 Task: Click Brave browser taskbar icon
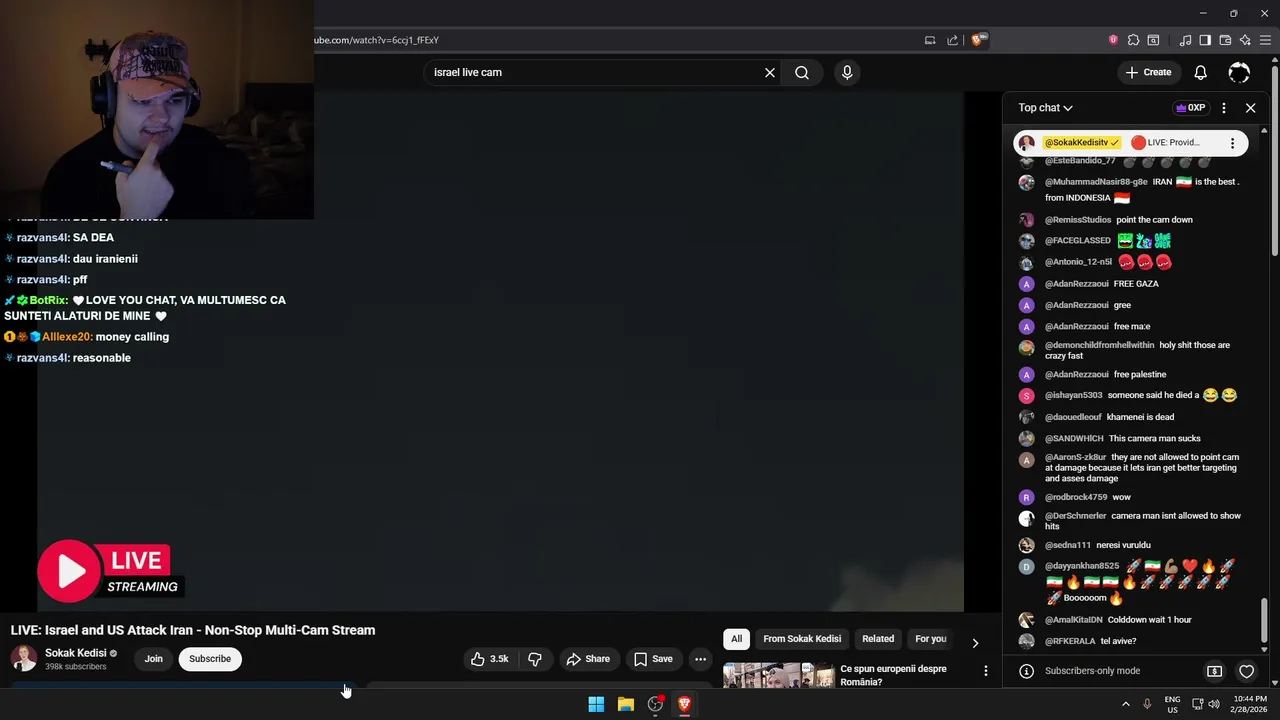(x=685, y=704)
